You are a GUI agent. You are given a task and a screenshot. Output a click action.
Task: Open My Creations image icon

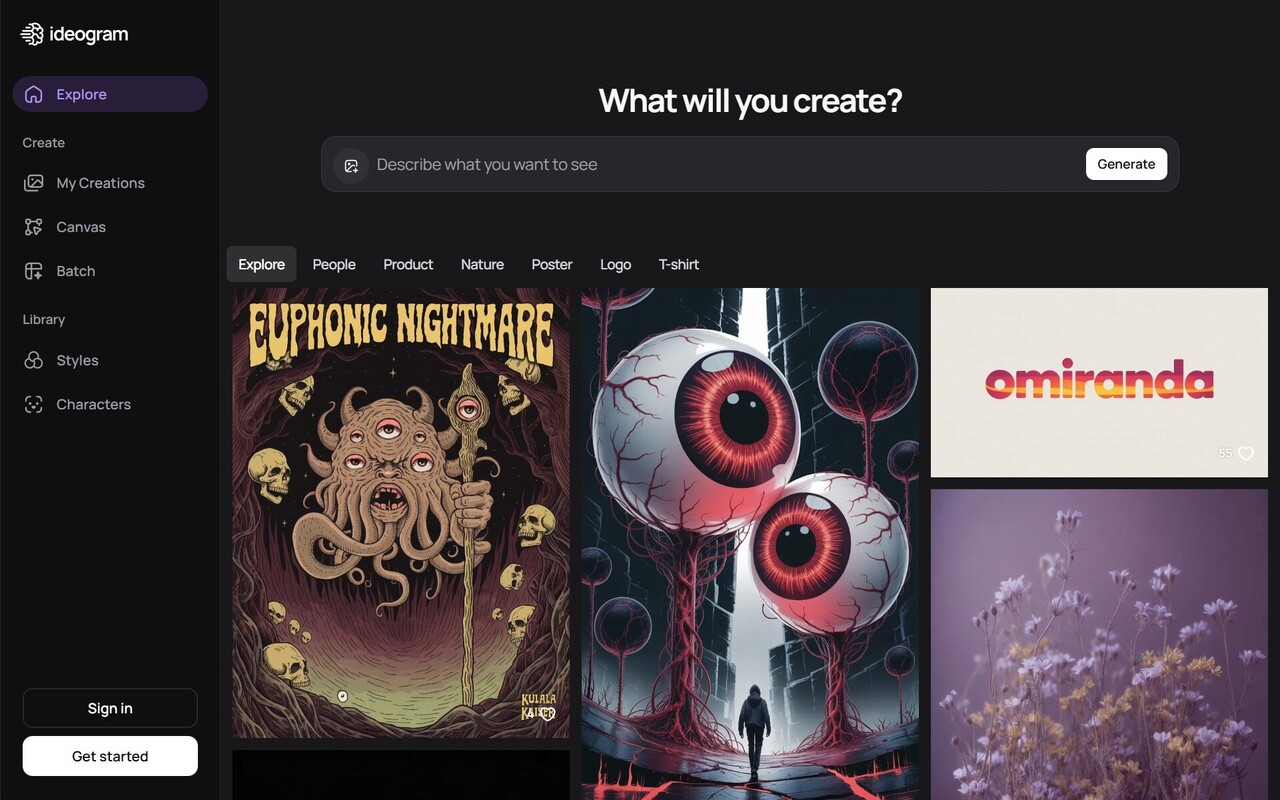pos(34,183)
